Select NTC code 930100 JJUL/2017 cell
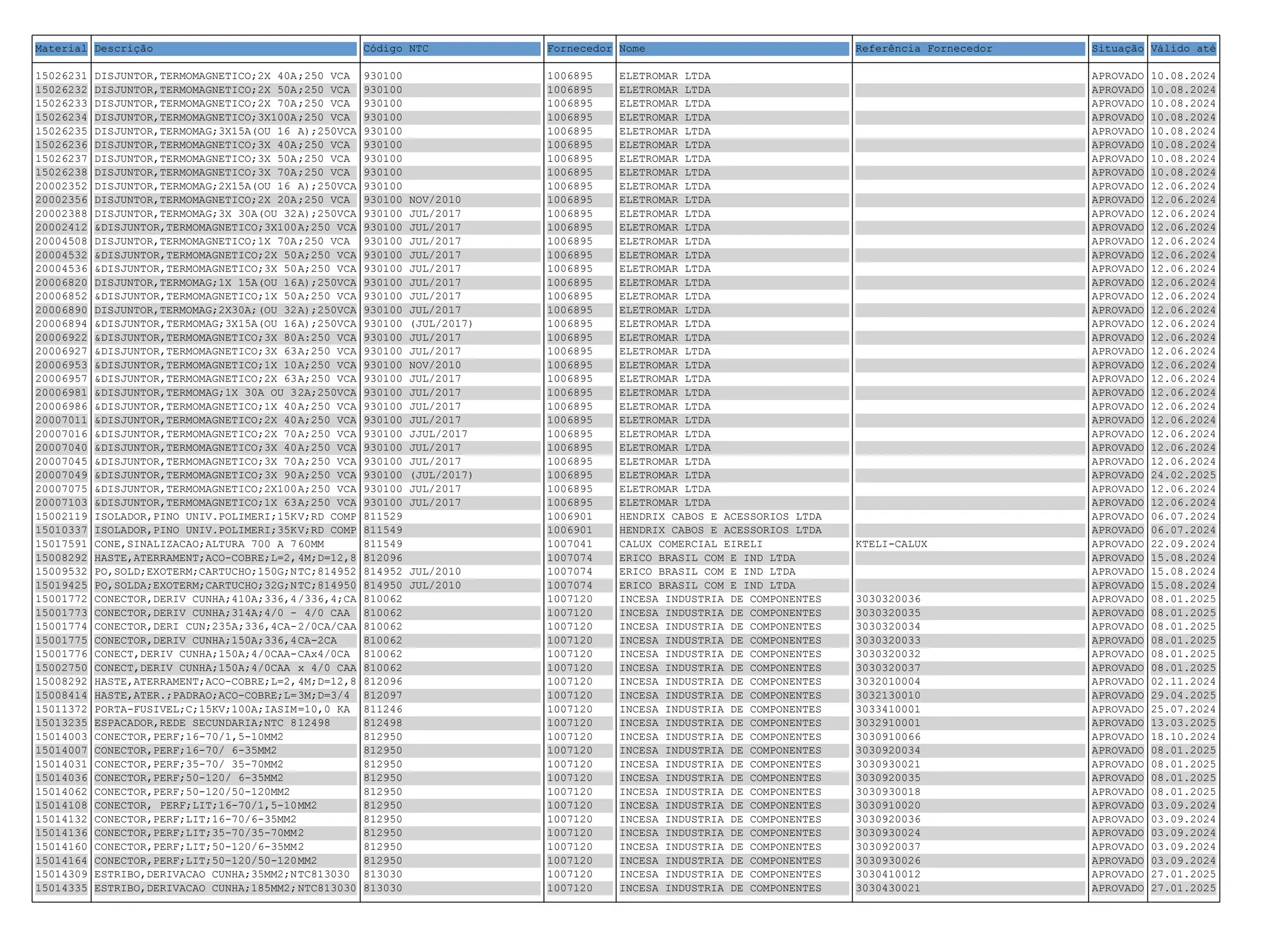The width and height of the screenshot is (1266, 952). coord(415,435)
